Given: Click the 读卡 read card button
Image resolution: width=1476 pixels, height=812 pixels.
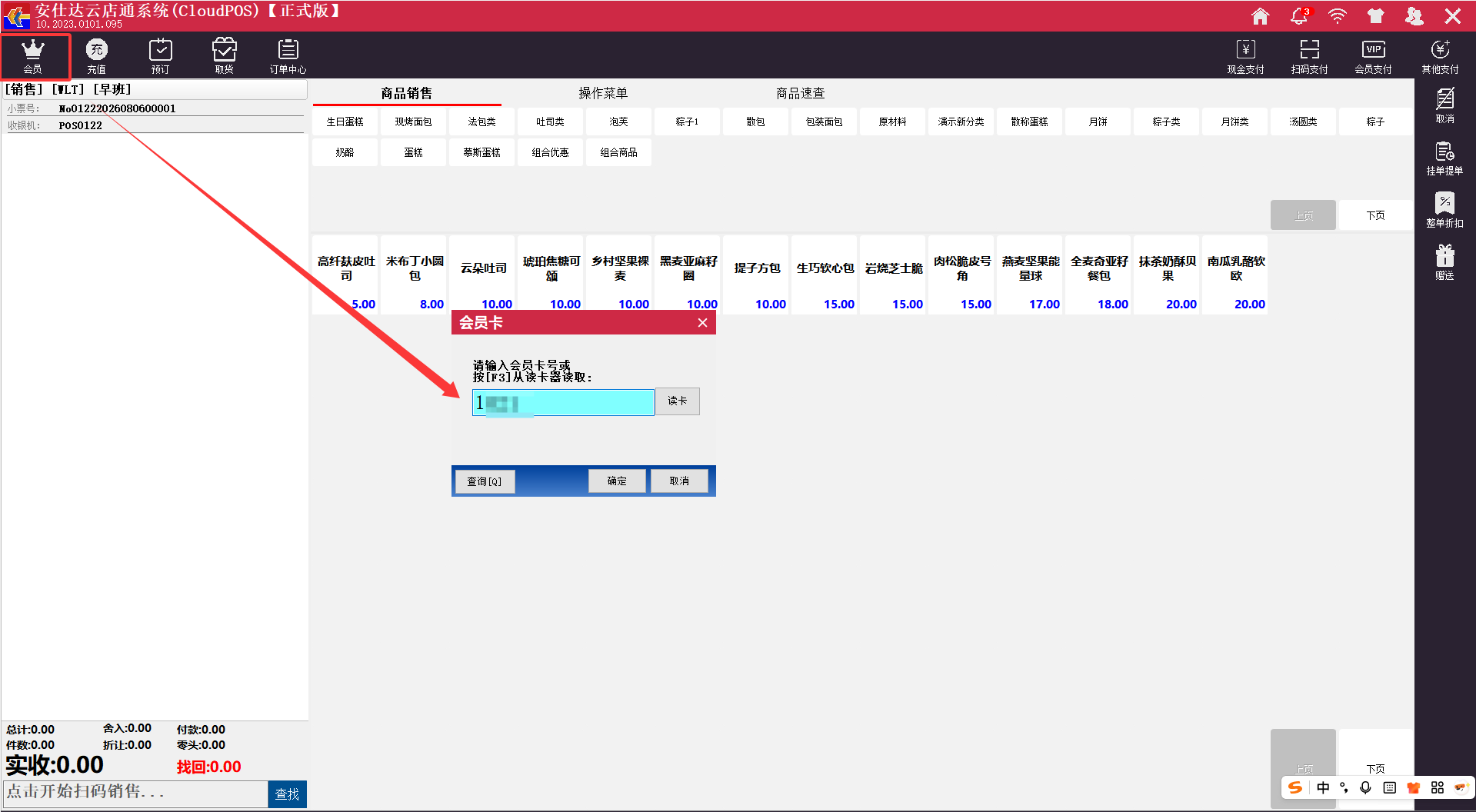Looking at the screenshot, I should tap(677, 401).
